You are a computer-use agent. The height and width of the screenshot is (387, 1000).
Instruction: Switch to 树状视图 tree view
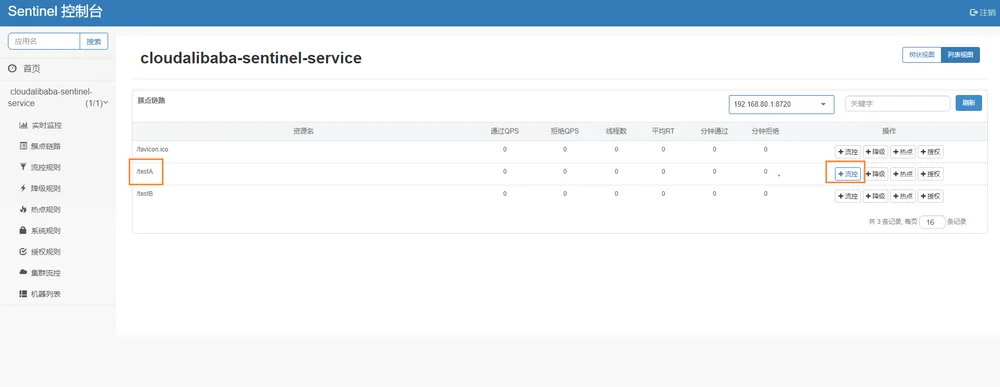(x=922, y=55)
